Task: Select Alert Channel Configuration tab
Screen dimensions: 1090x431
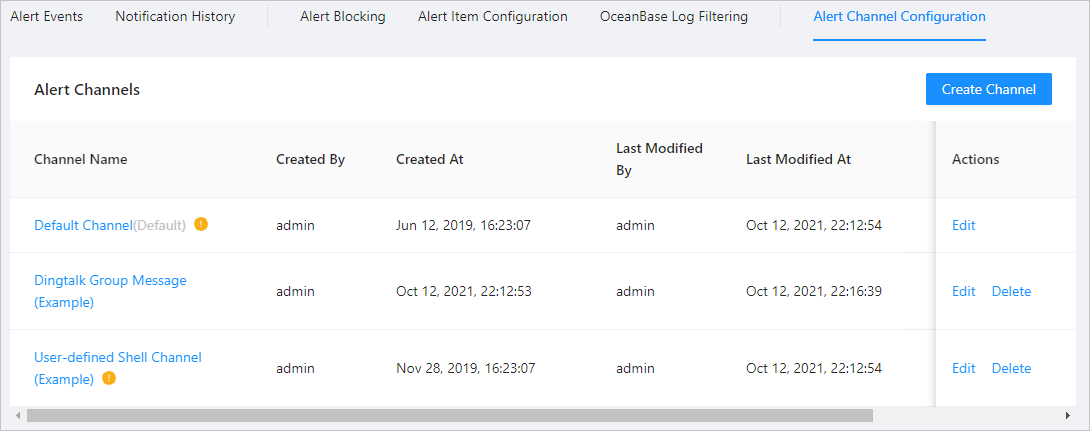Action: click(899, 17)
